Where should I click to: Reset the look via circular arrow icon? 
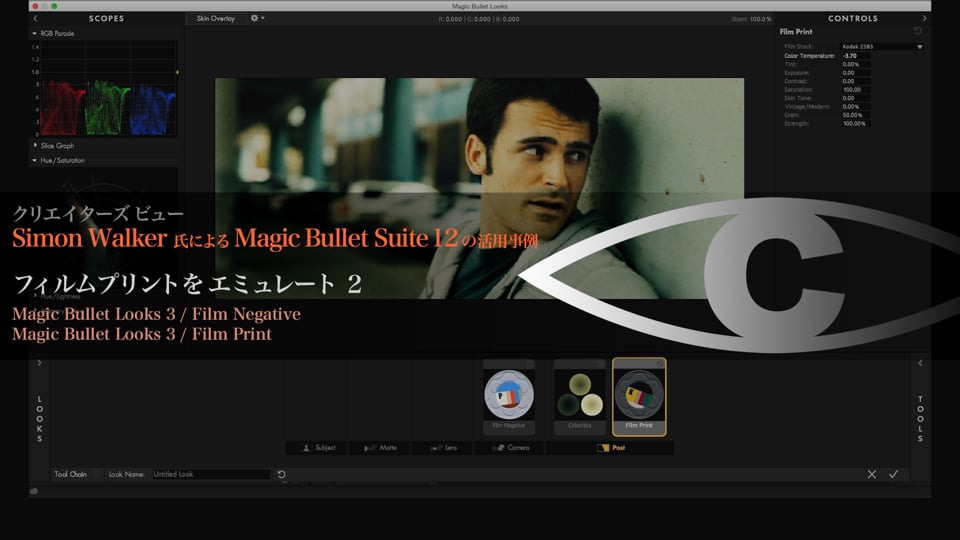coord(281,474)
